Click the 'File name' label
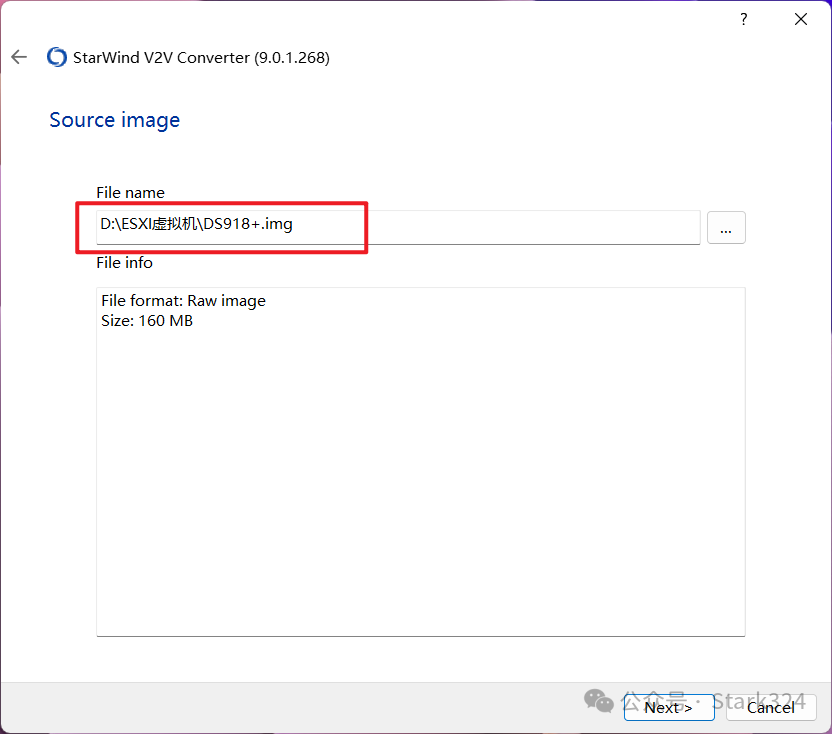Screen dimensions: 832x734 pos(131,193)
